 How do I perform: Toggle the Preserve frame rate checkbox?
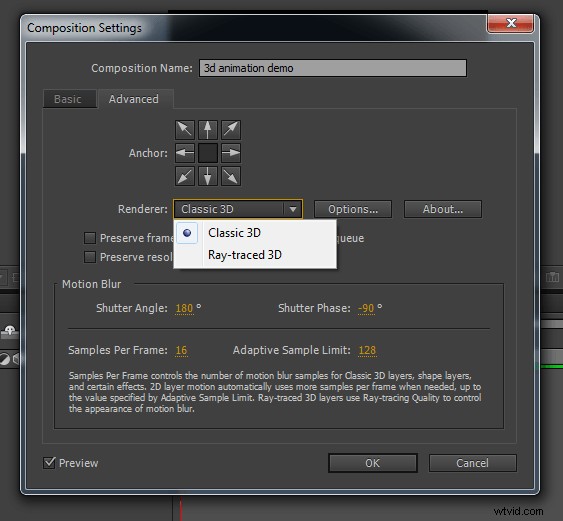90,238
